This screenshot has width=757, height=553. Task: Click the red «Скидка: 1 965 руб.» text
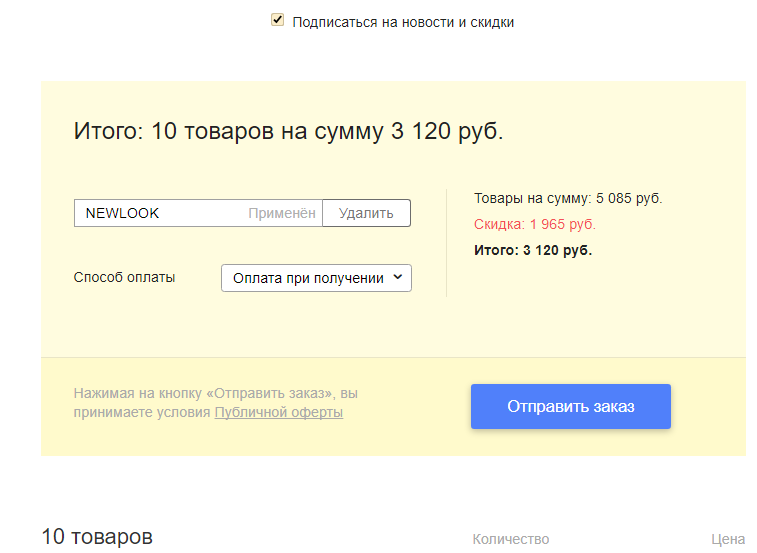point(534,224)
